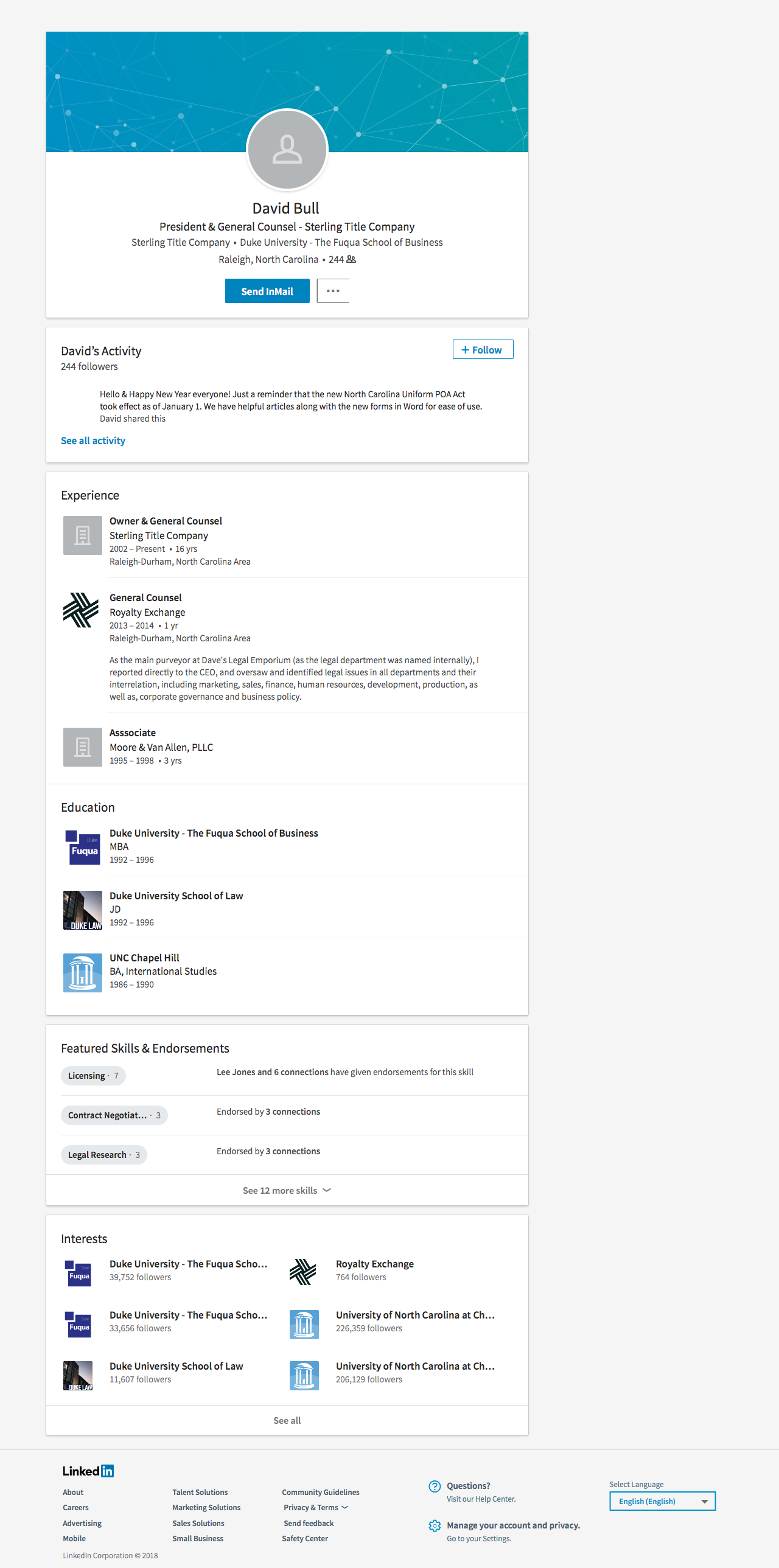The width and height of the screenshot is (779, 1568).
Task: Click the UNC Chapel Hill logo in Education
Action: coord(83,973)
